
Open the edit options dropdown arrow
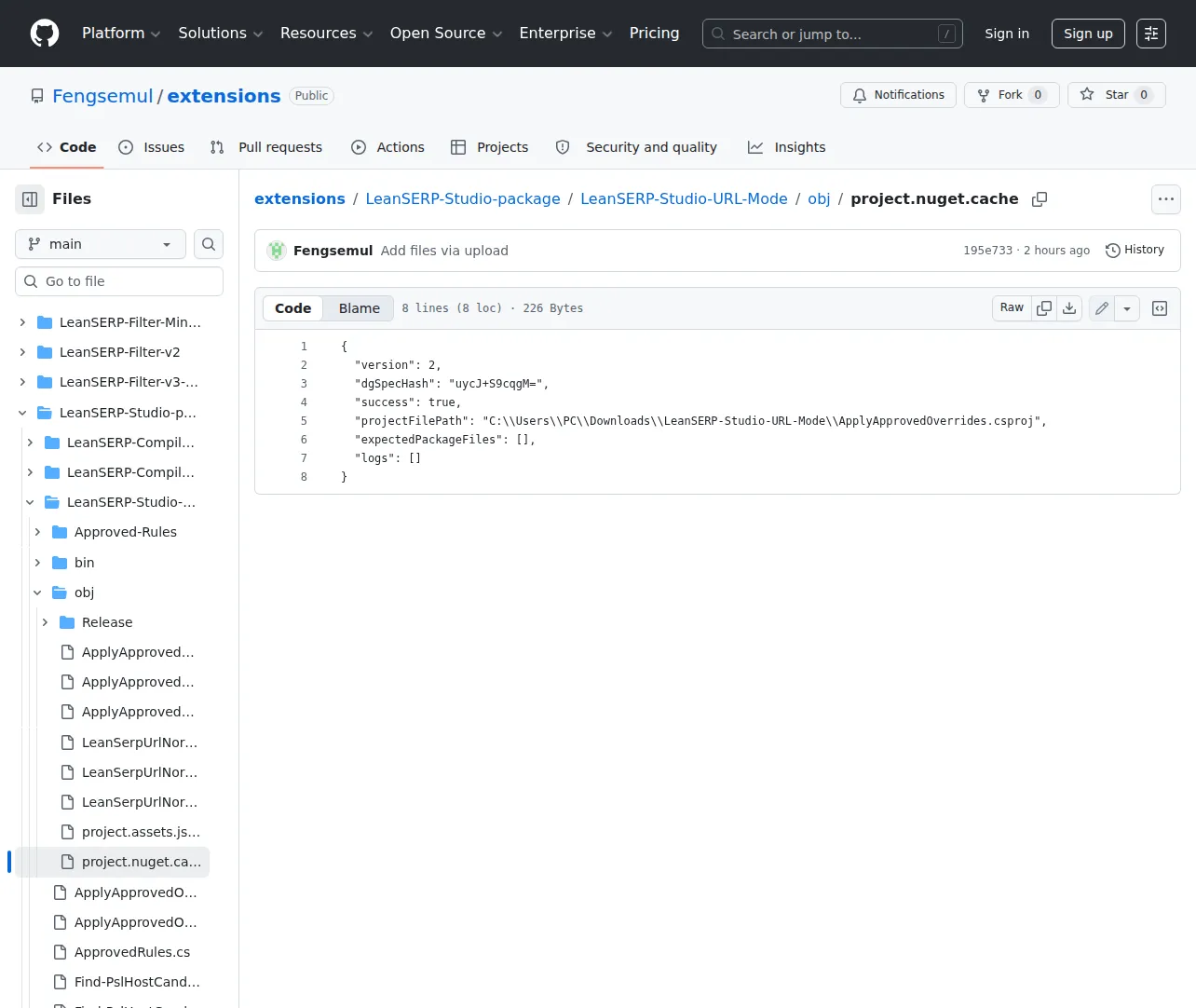click(1127, 308)
